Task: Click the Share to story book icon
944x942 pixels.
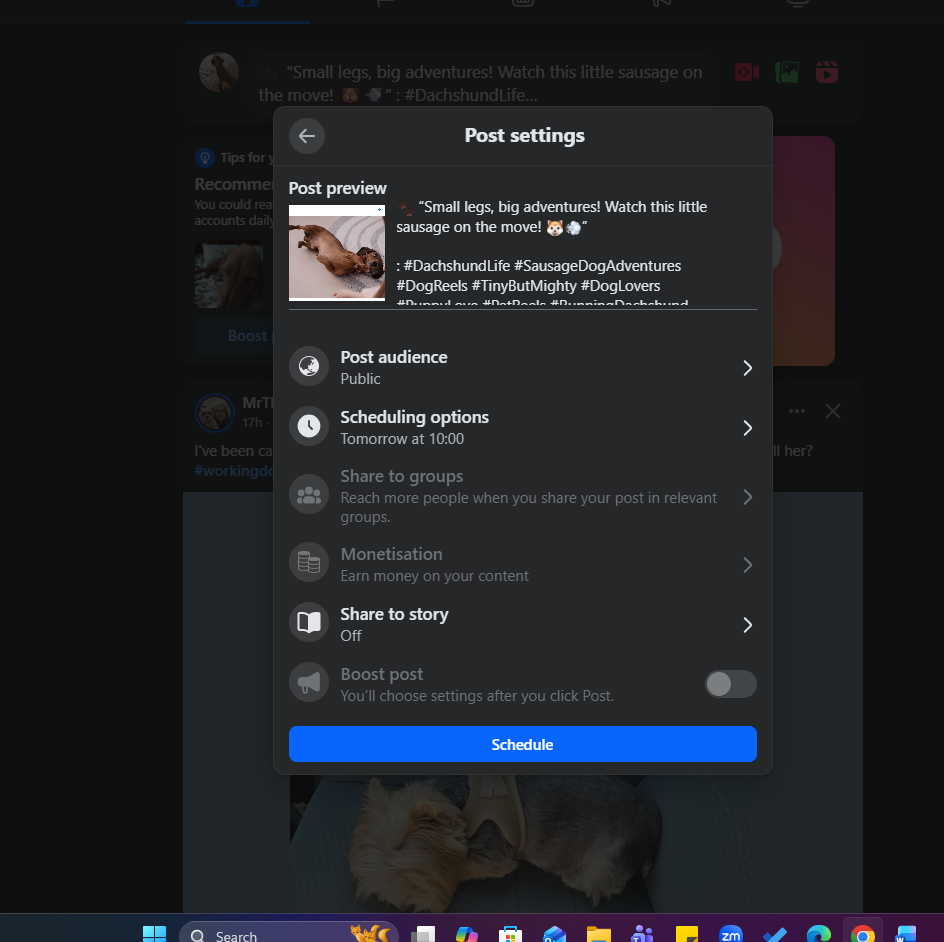Action: [309, 622]
